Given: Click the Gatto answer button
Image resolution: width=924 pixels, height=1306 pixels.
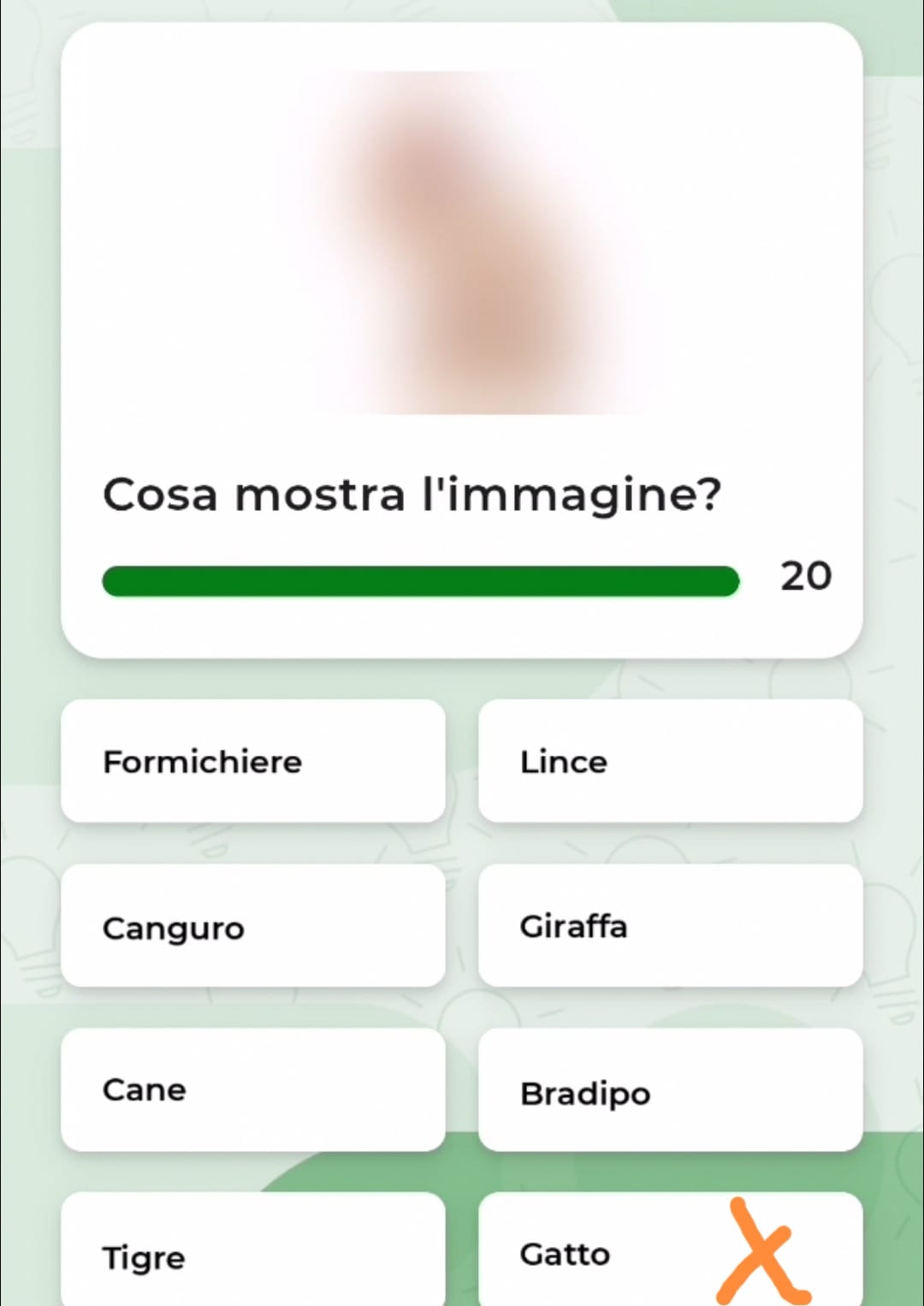Looking at the screenshot, I should coord(599,1254).
